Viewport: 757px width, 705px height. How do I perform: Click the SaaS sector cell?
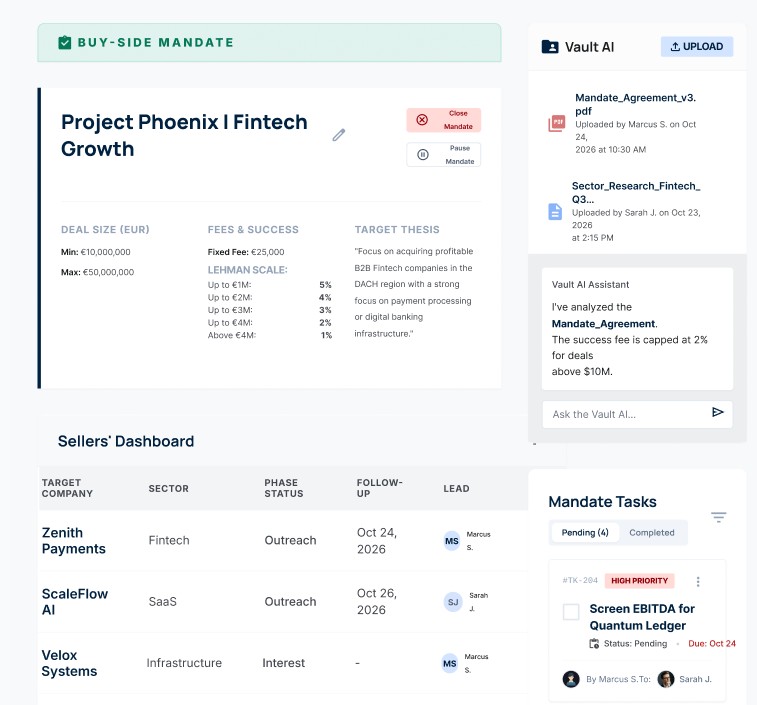(x=163, y=602)
